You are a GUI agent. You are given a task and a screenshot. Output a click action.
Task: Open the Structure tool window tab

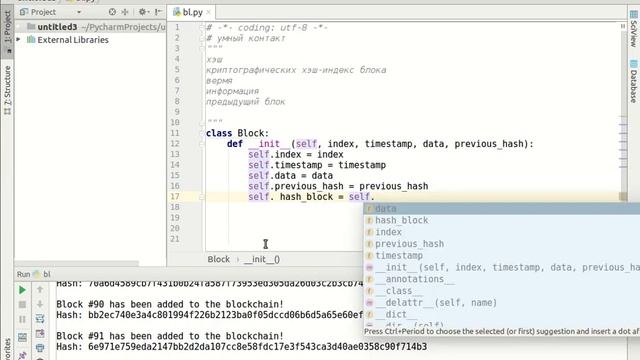7,89
